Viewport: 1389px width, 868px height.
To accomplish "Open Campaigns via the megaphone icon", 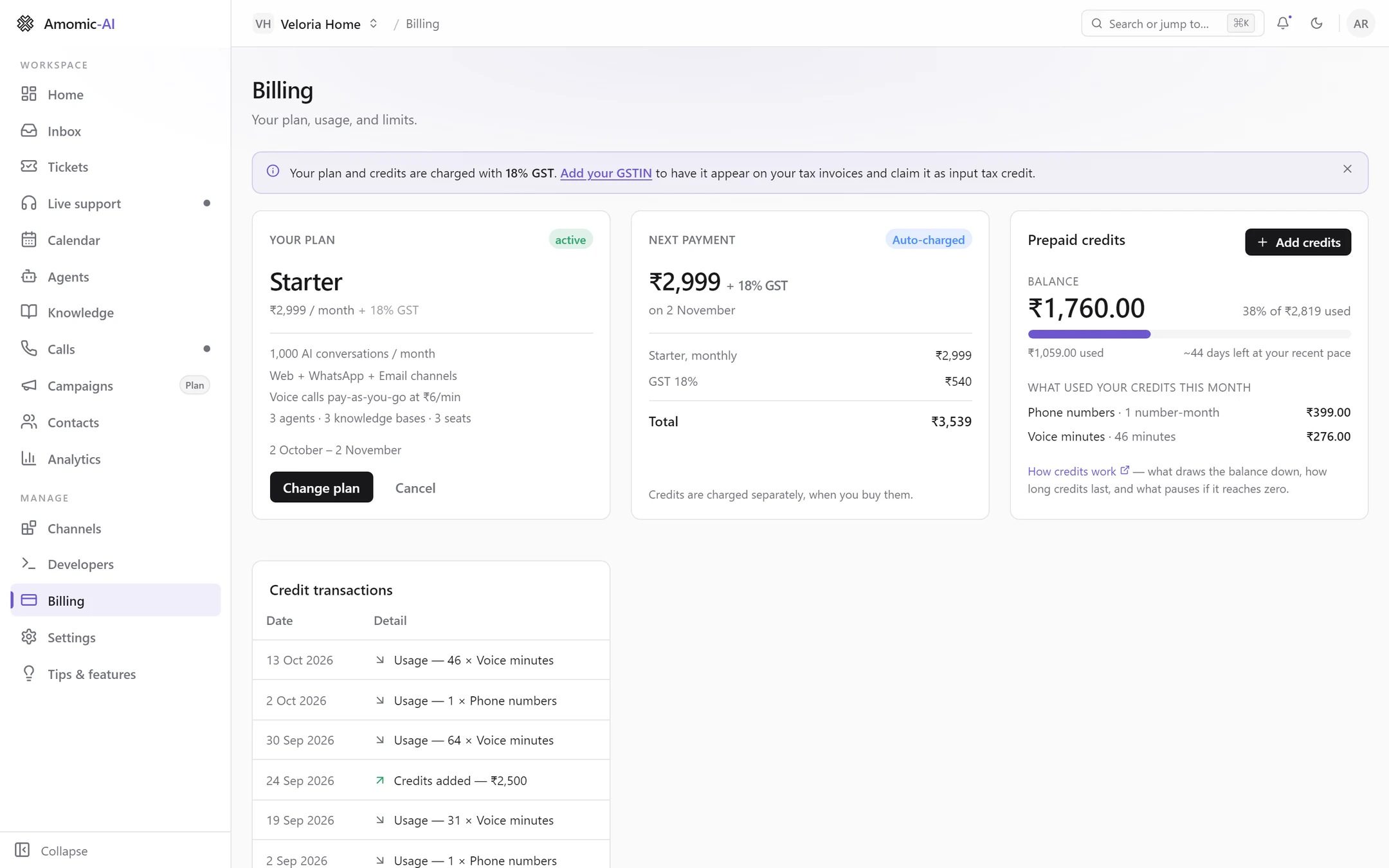I will point(29,385).
